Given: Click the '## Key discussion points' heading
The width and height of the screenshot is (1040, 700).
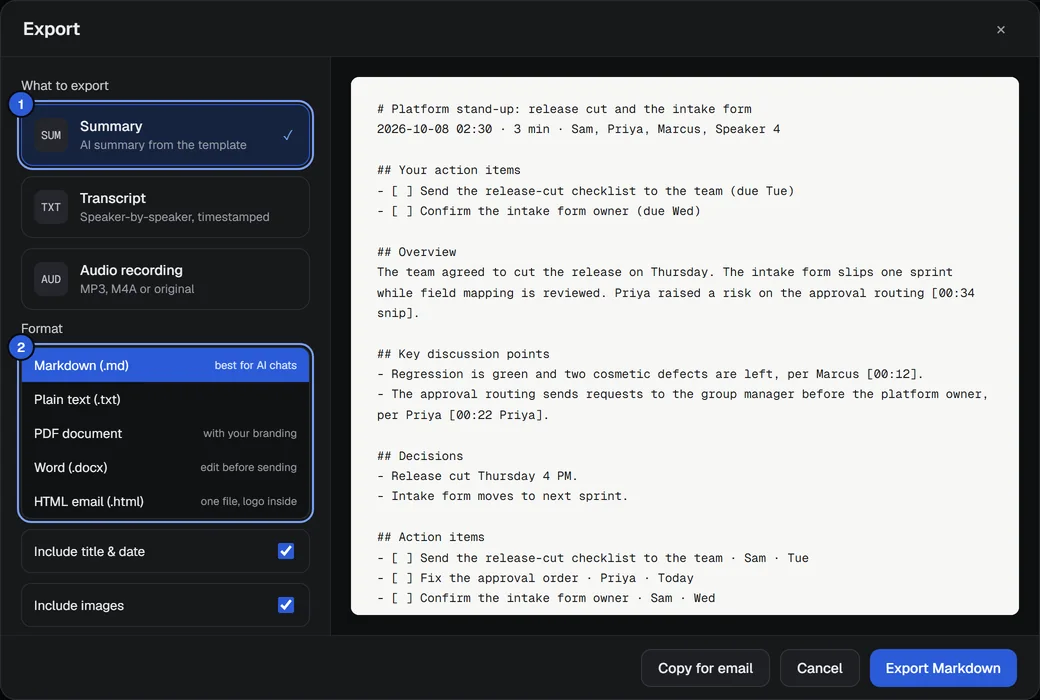Looking at the screenshot, I should coord(463,354).
